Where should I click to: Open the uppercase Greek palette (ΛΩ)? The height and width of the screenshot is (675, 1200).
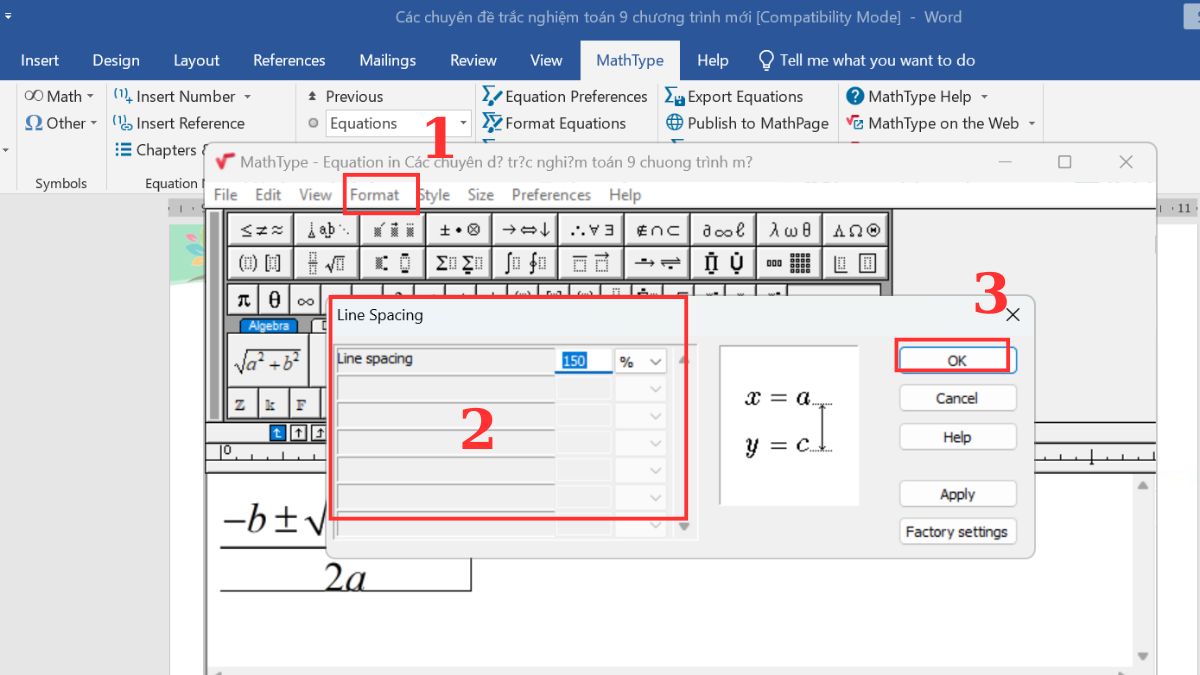[x=855, y=229]
